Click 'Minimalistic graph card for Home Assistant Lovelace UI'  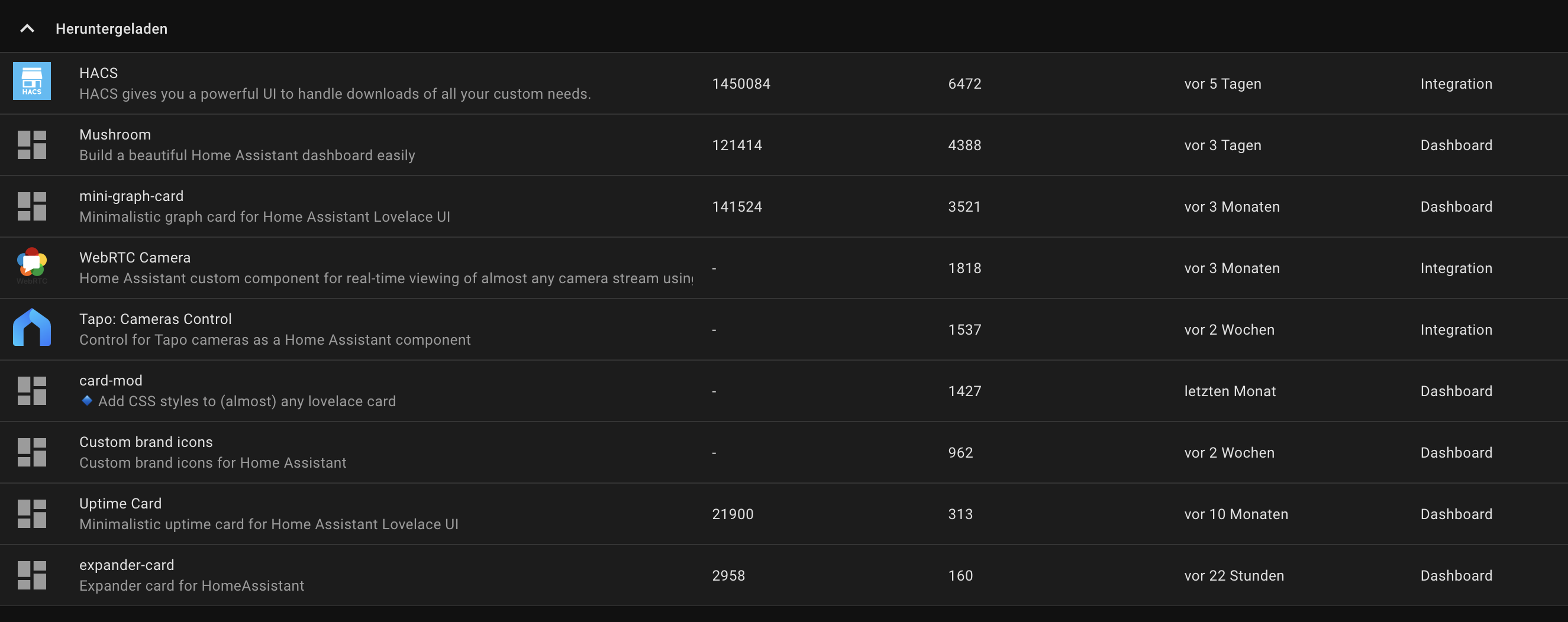[x=264, y=216]
